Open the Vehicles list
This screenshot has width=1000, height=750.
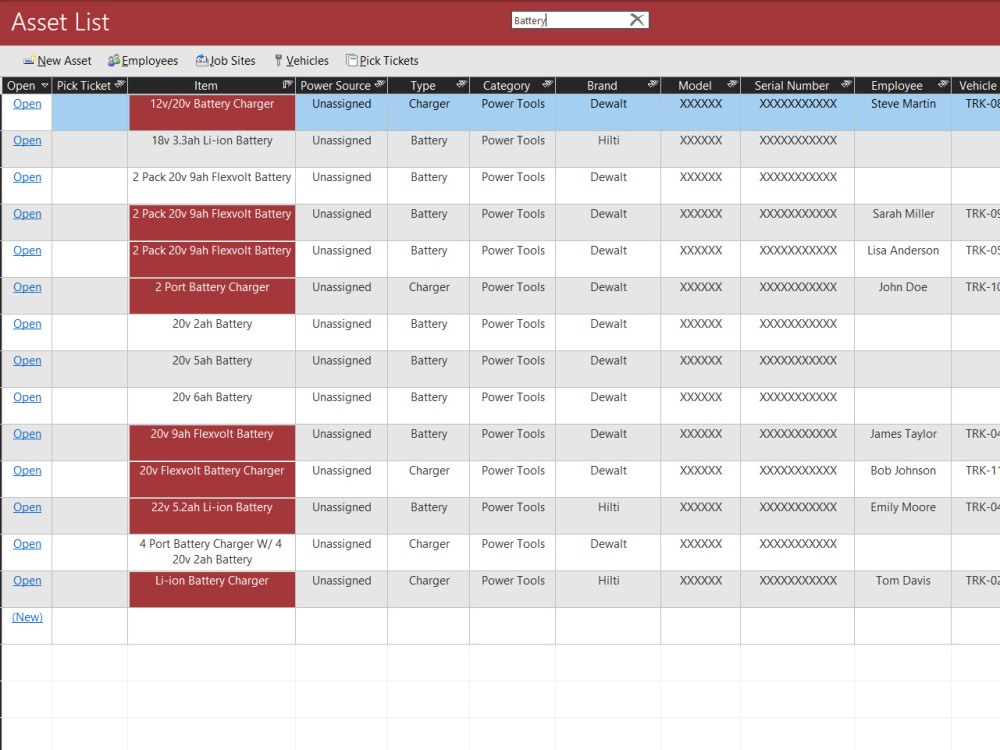(x=302, y=61)
